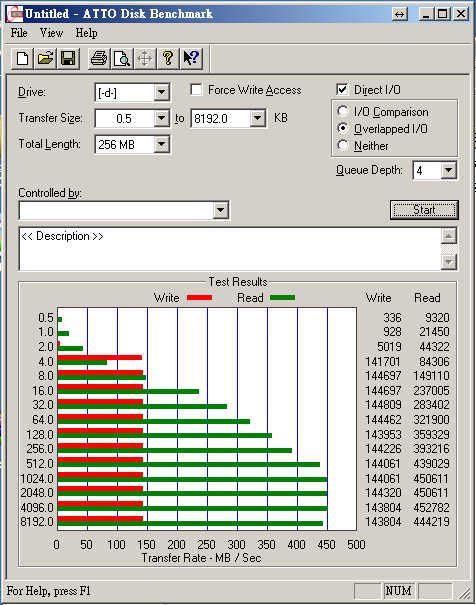
Task: Print results with the printer icon
Action: pos(99,59)
